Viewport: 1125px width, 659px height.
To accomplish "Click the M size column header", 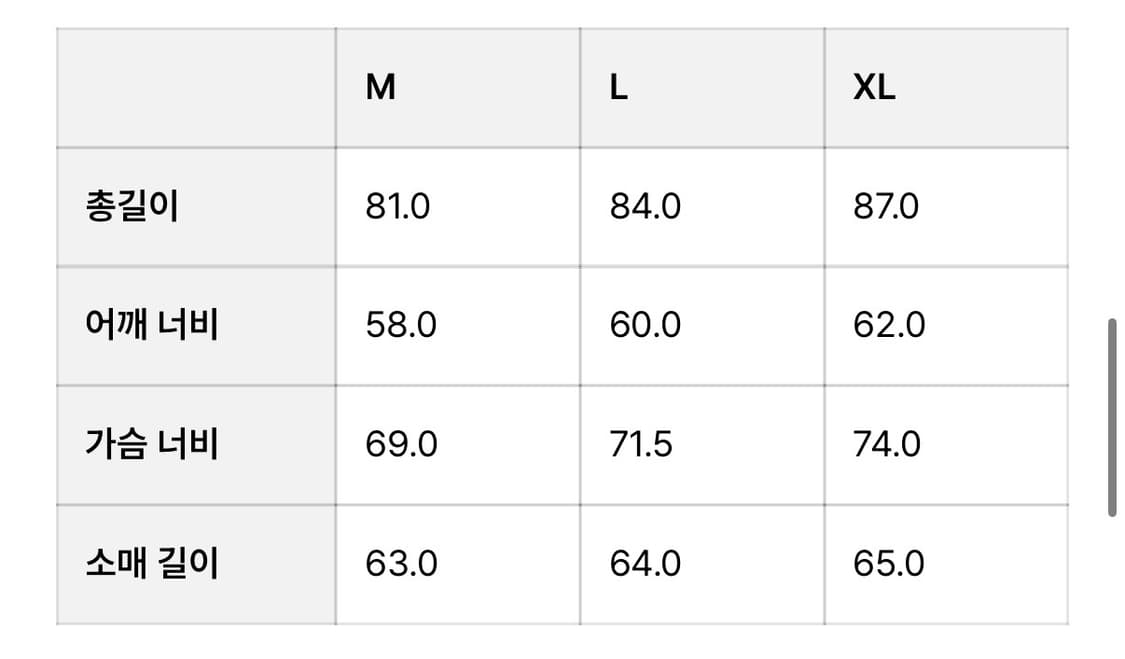I will [381, 88].
